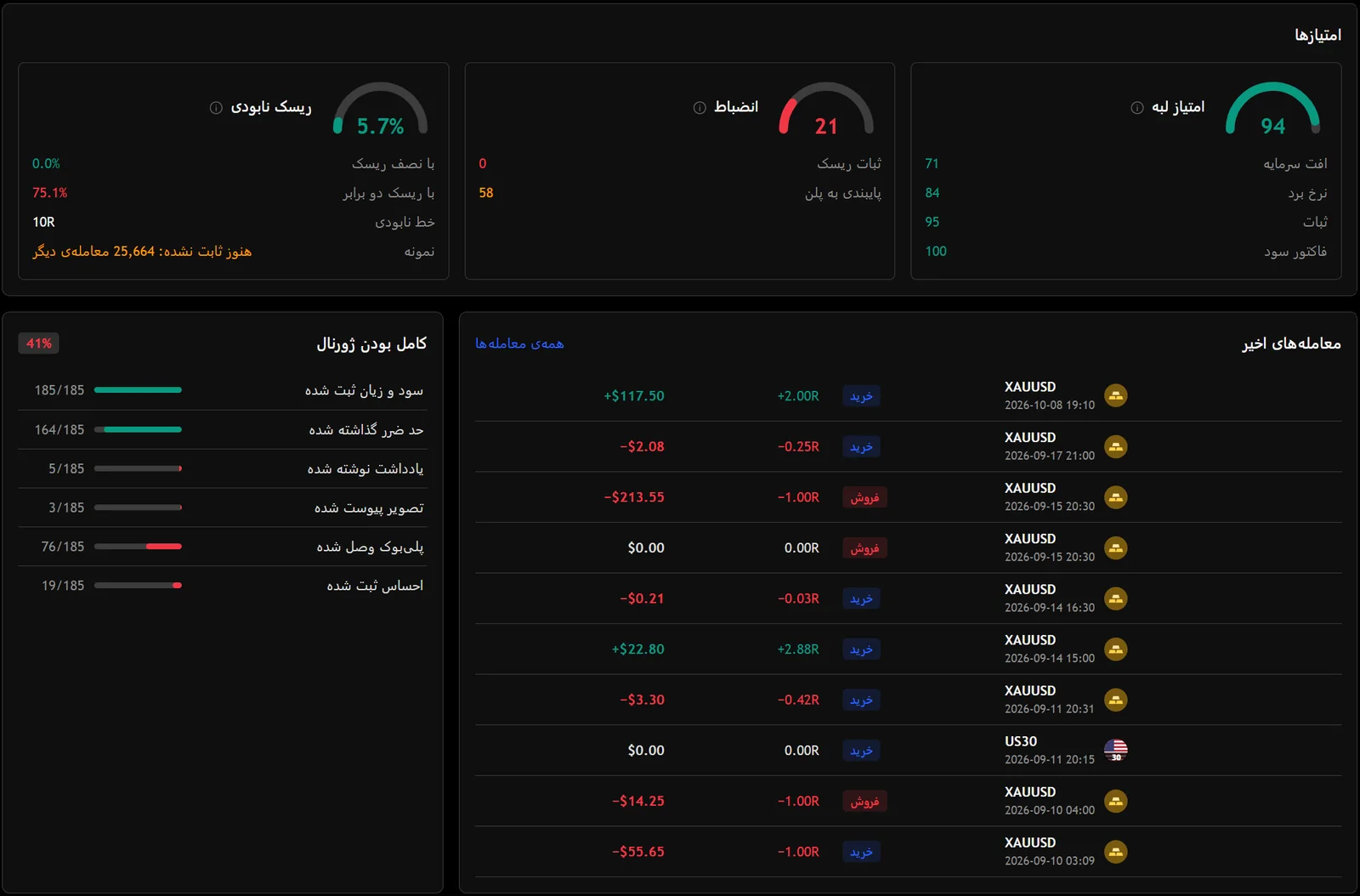Click the معامله‌های اخیر heading

1292,343
